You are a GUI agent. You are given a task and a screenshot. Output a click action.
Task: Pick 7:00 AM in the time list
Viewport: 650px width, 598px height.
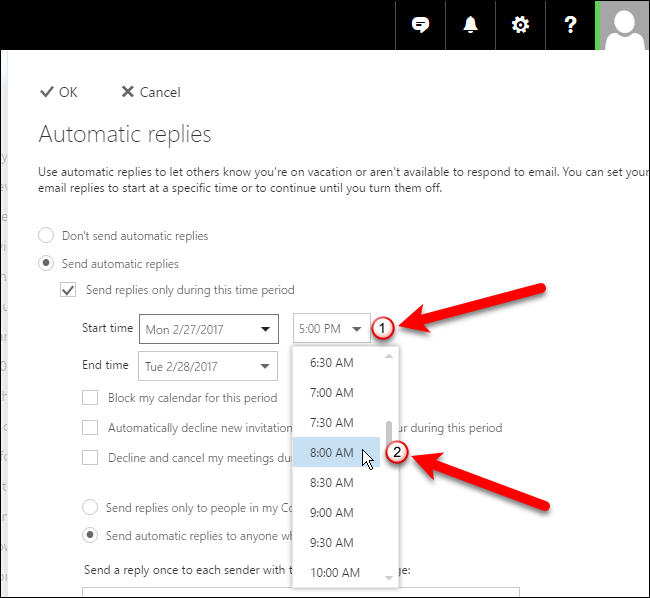click(x=332, y=392)
